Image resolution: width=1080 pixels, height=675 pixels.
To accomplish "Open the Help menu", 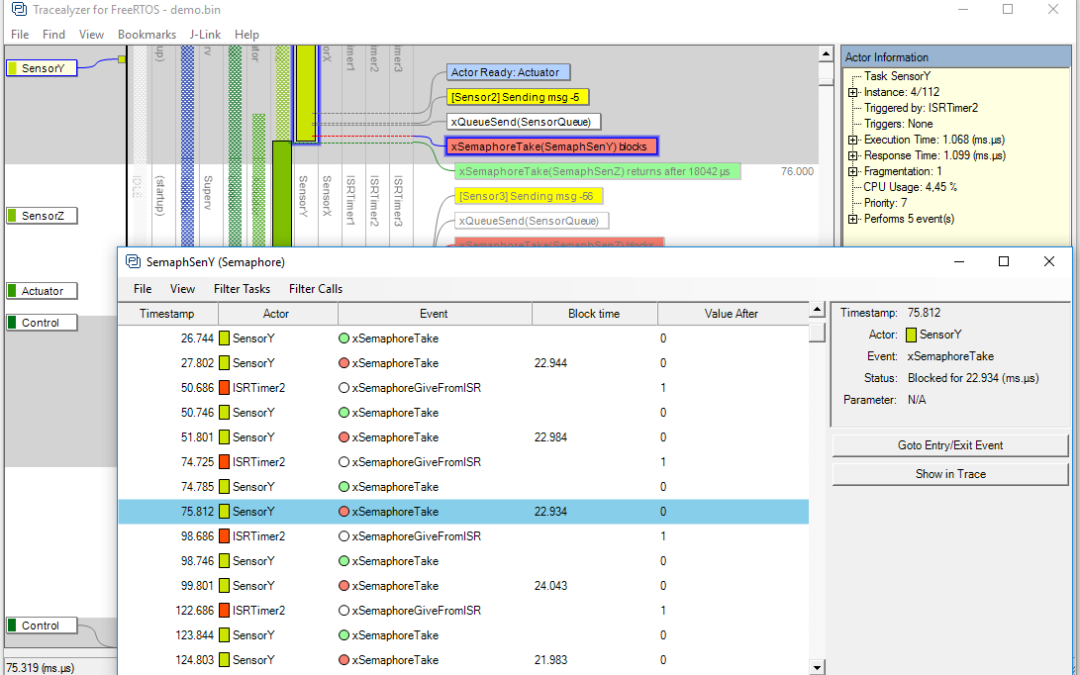I will click(247, 34).
